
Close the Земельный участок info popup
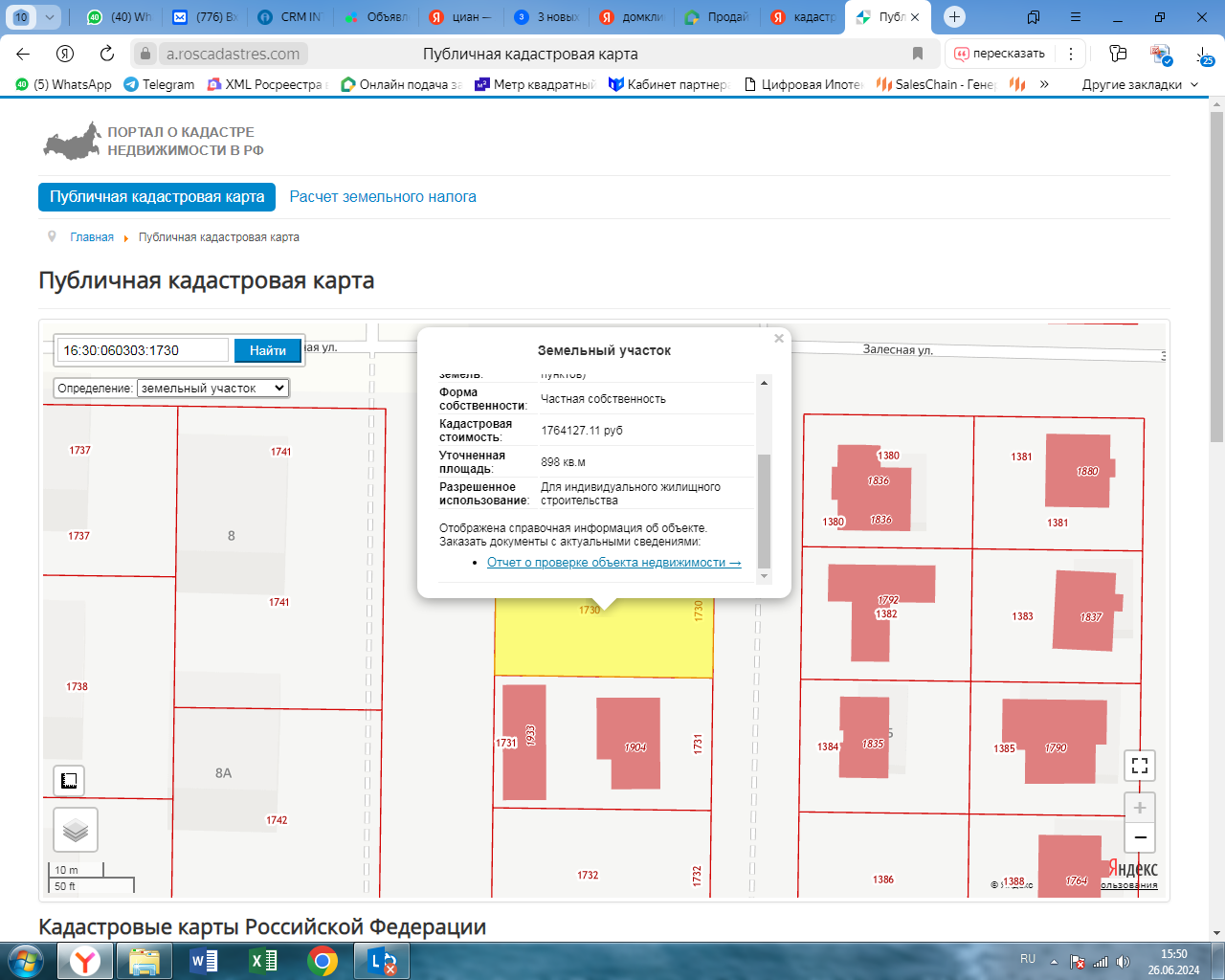point(779,339)
